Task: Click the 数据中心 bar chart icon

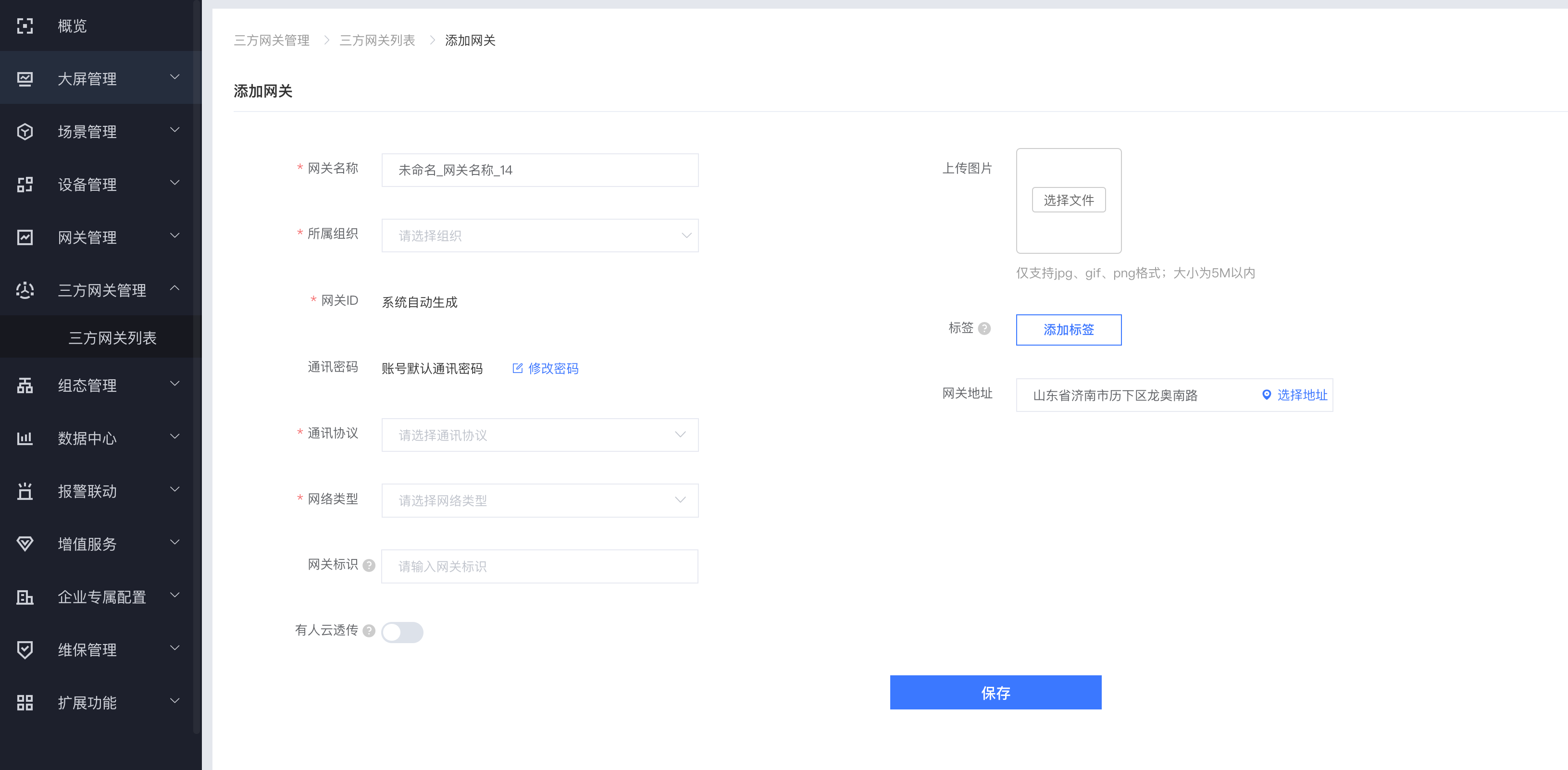Action: click(x=25, y=438)
